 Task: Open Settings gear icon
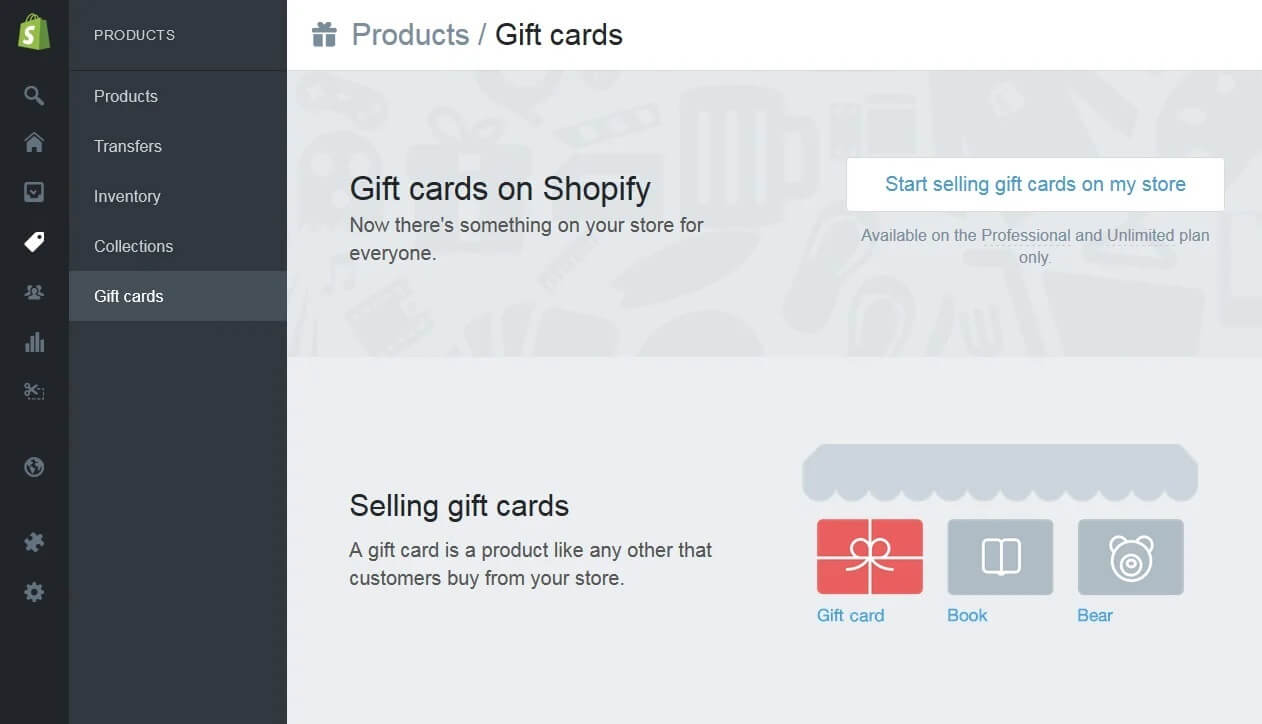point(34,592)
